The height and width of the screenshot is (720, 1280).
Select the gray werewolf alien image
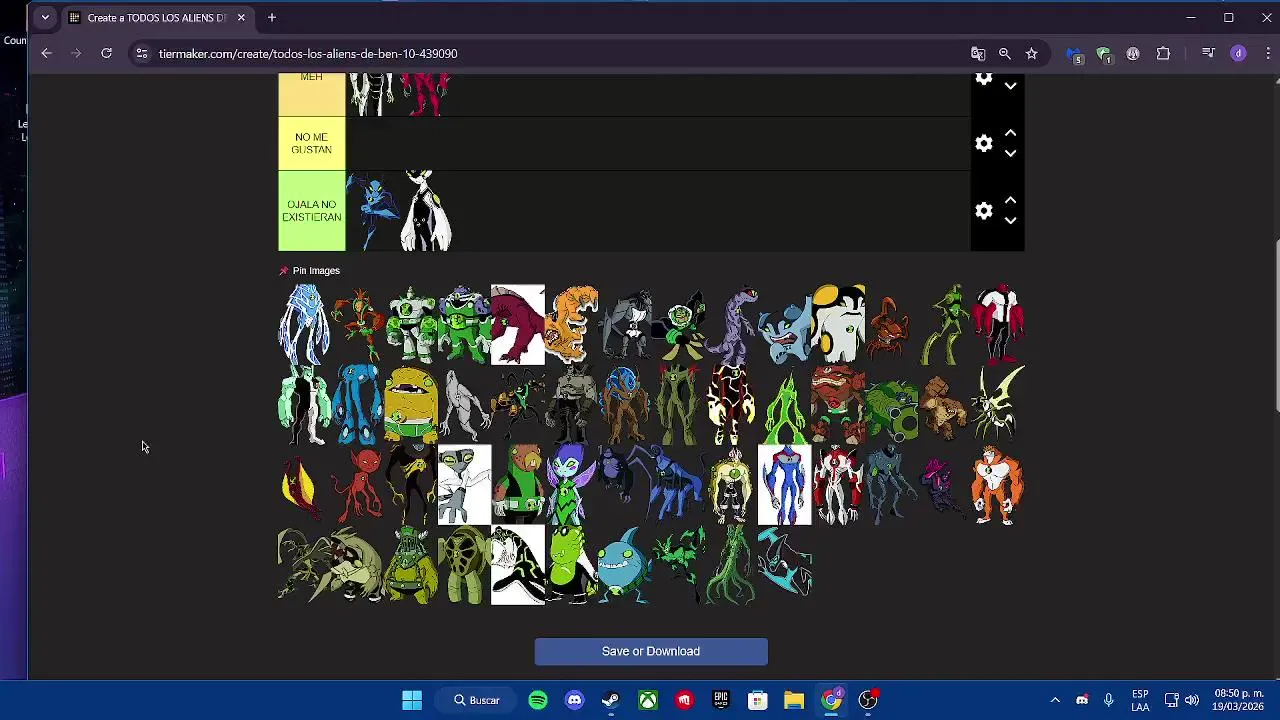(x=625, y=324)
